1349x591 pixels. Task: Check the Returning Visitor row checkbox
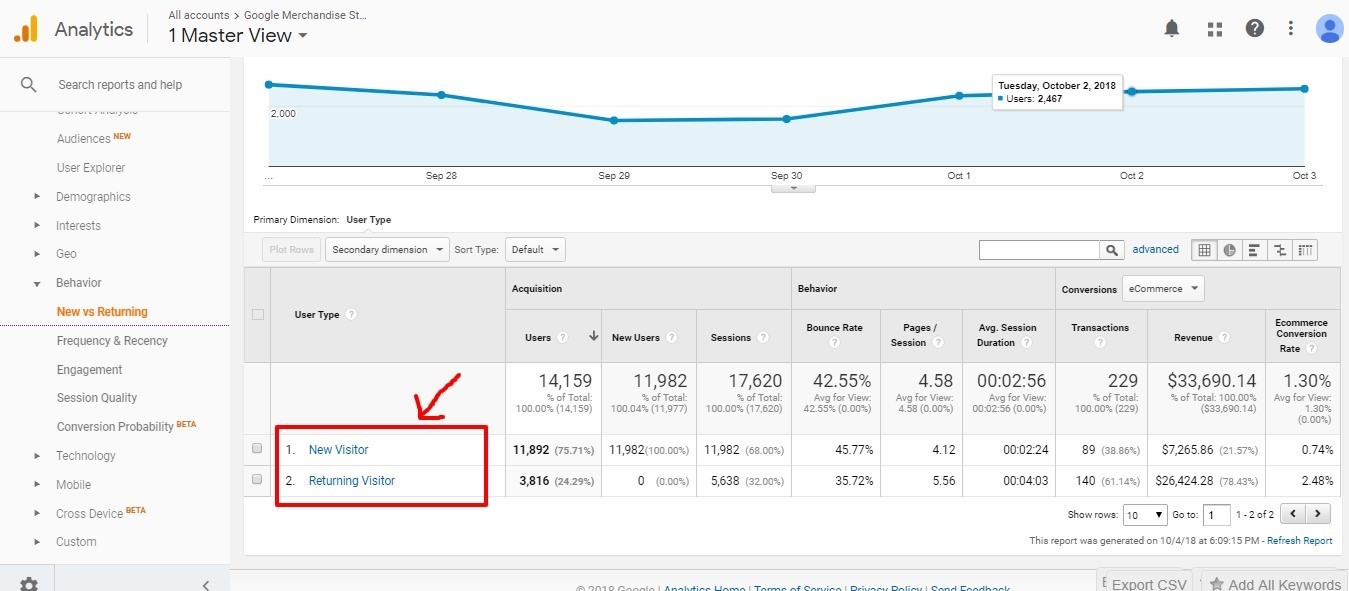coord(257,480)
